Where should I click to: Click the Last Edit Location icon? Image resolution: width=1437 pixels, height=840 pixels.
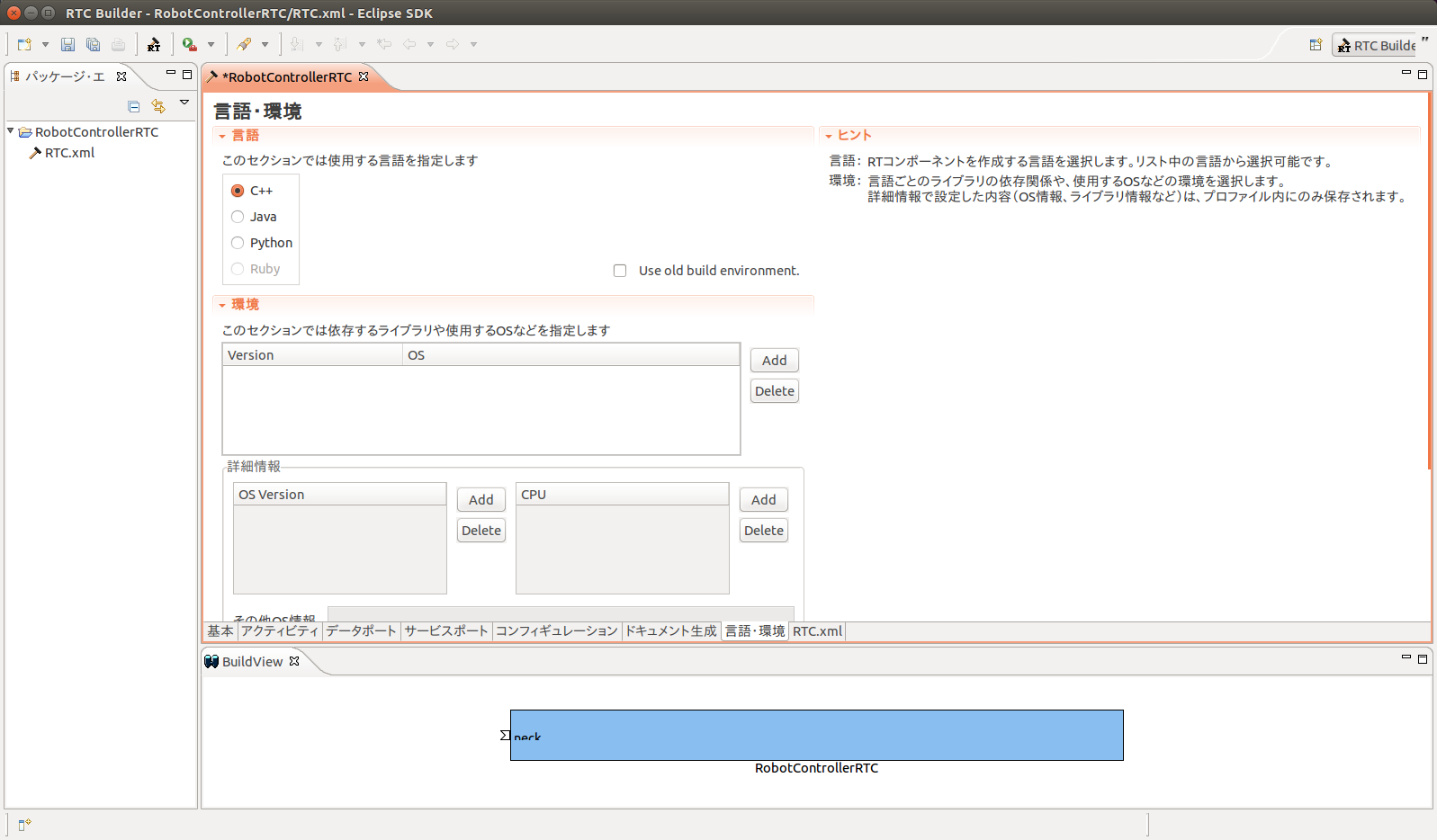(x=384, y=44)
